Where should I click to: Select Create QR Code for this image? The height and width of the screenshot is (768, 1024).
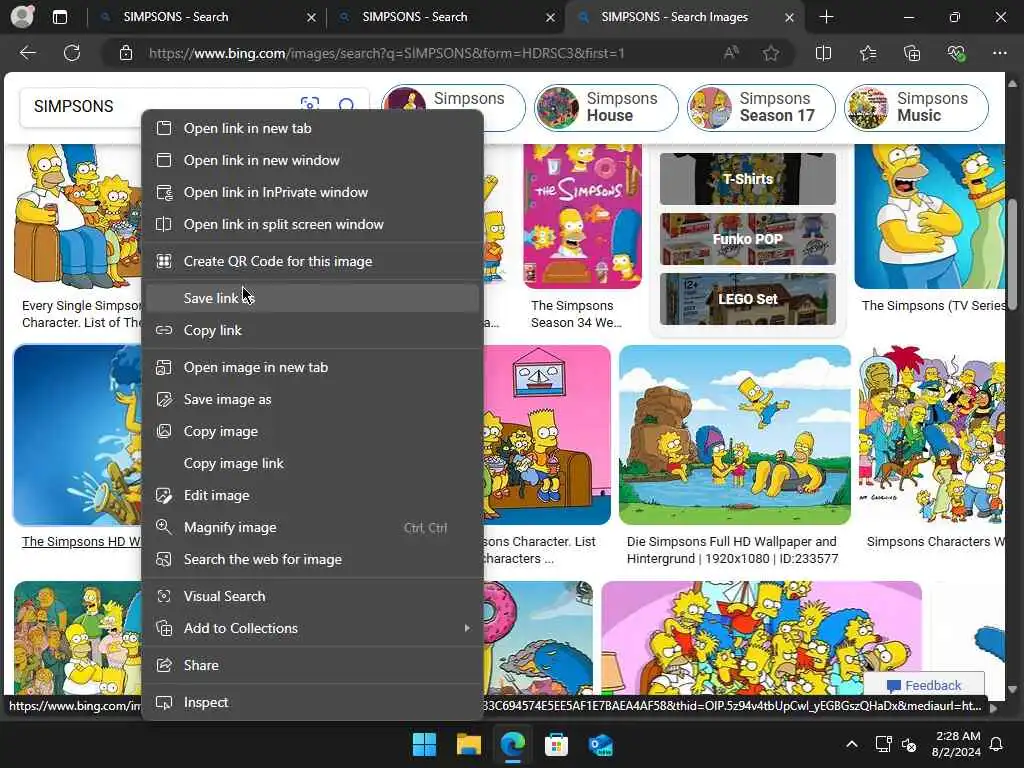(313, 261)
